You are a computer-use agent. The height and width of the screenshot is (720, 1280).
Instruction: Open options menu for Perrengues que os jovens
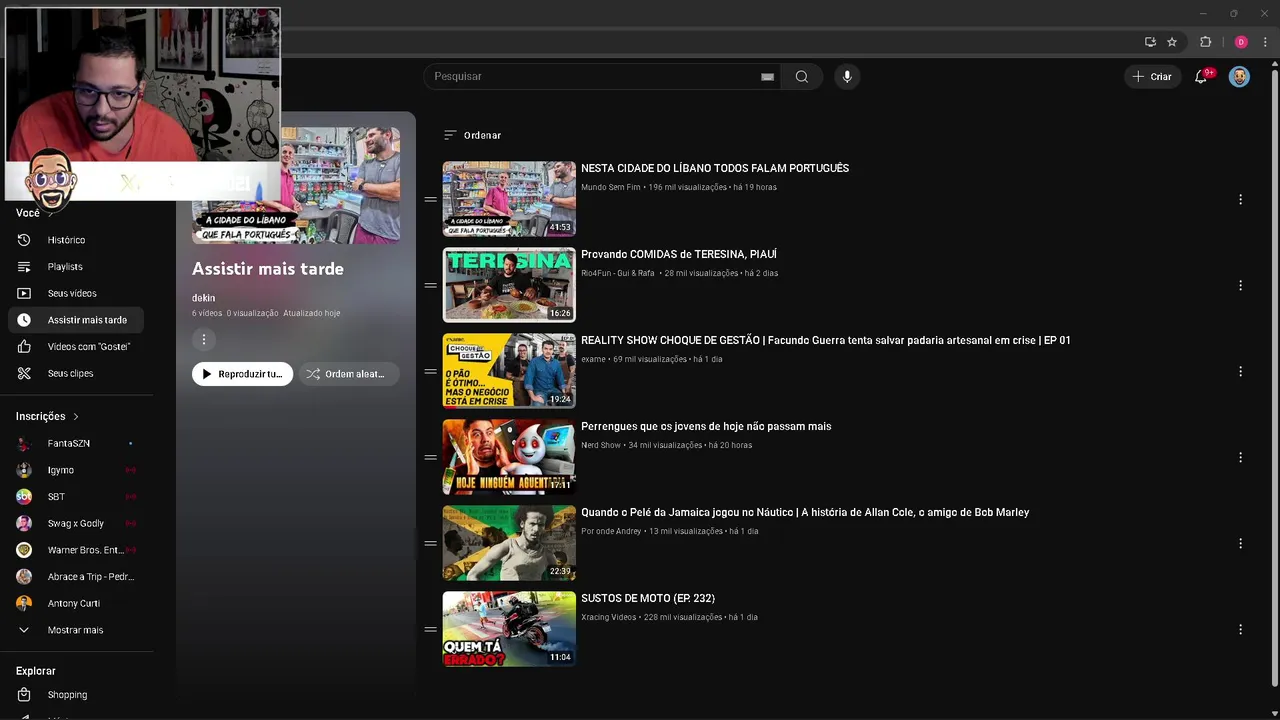click(1240, 457)
